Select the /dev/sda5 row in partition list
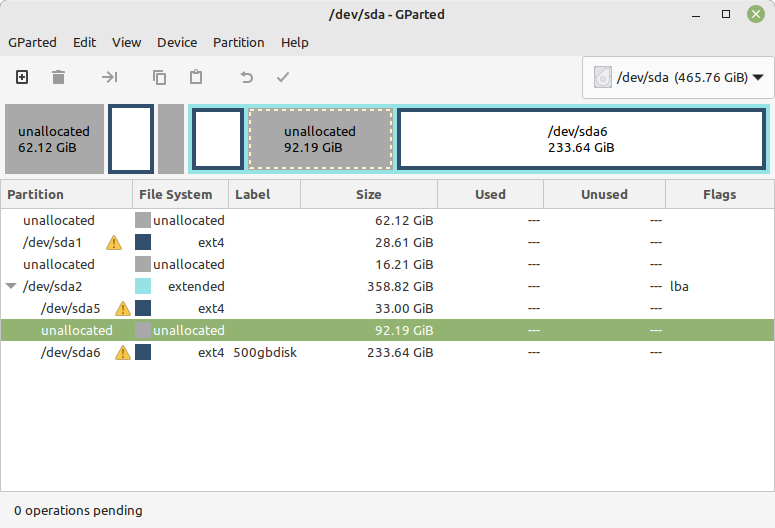775x528 pixels. [x=388, y=308]
